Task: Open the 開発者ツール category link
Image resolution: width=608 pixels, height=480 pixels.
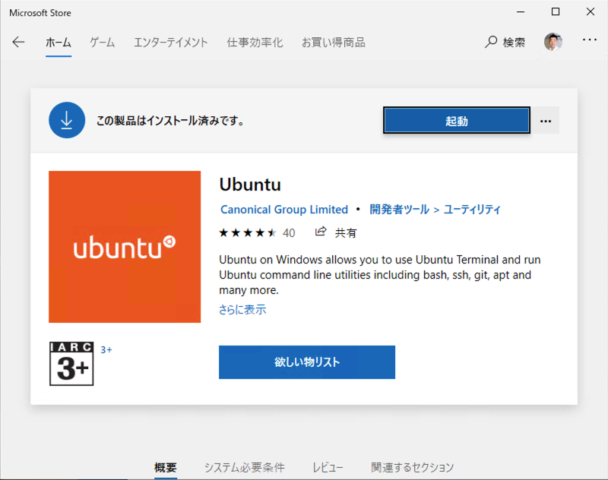Action: 399,210
